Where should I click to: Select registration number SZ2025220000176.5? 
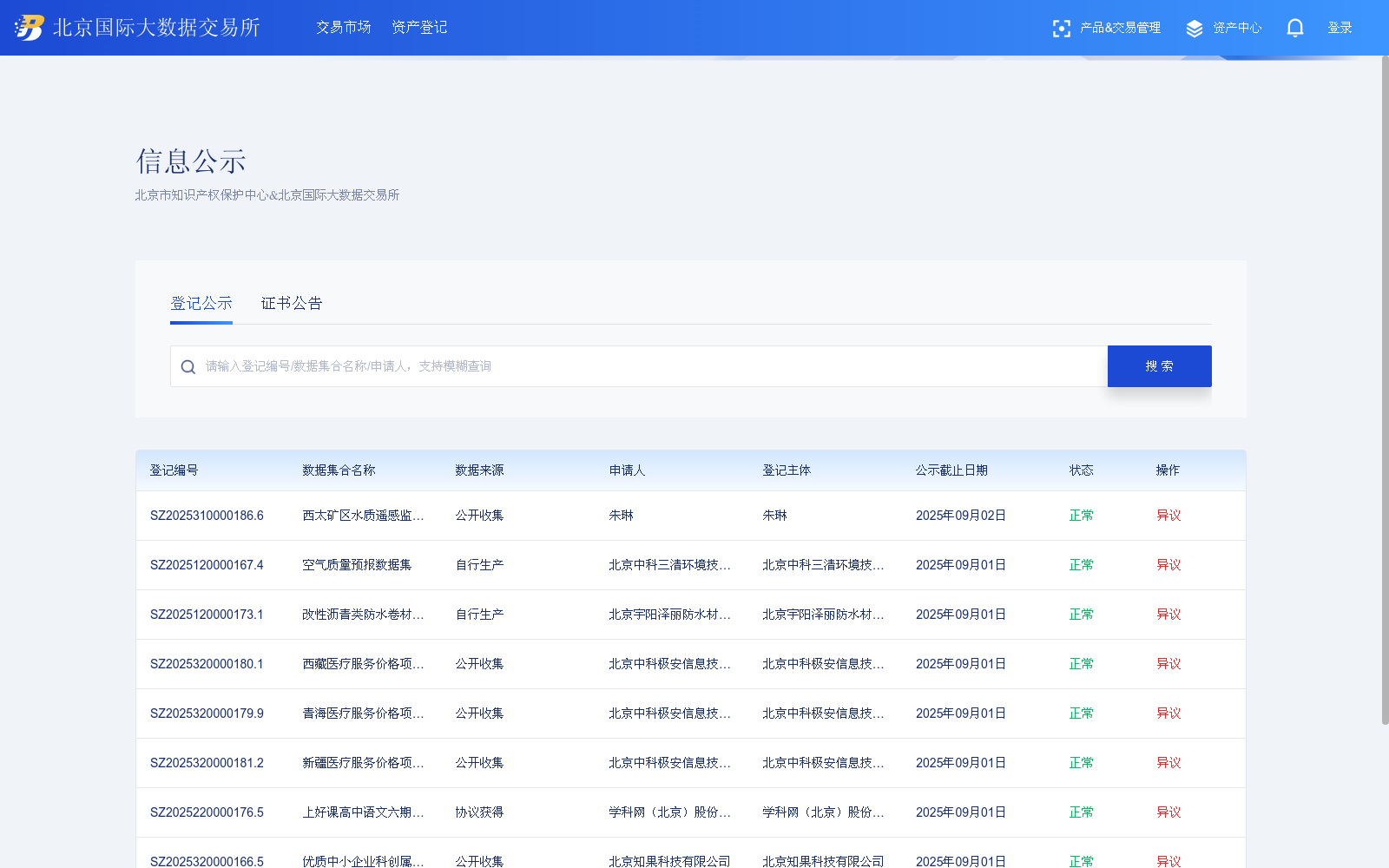(207, 812)
